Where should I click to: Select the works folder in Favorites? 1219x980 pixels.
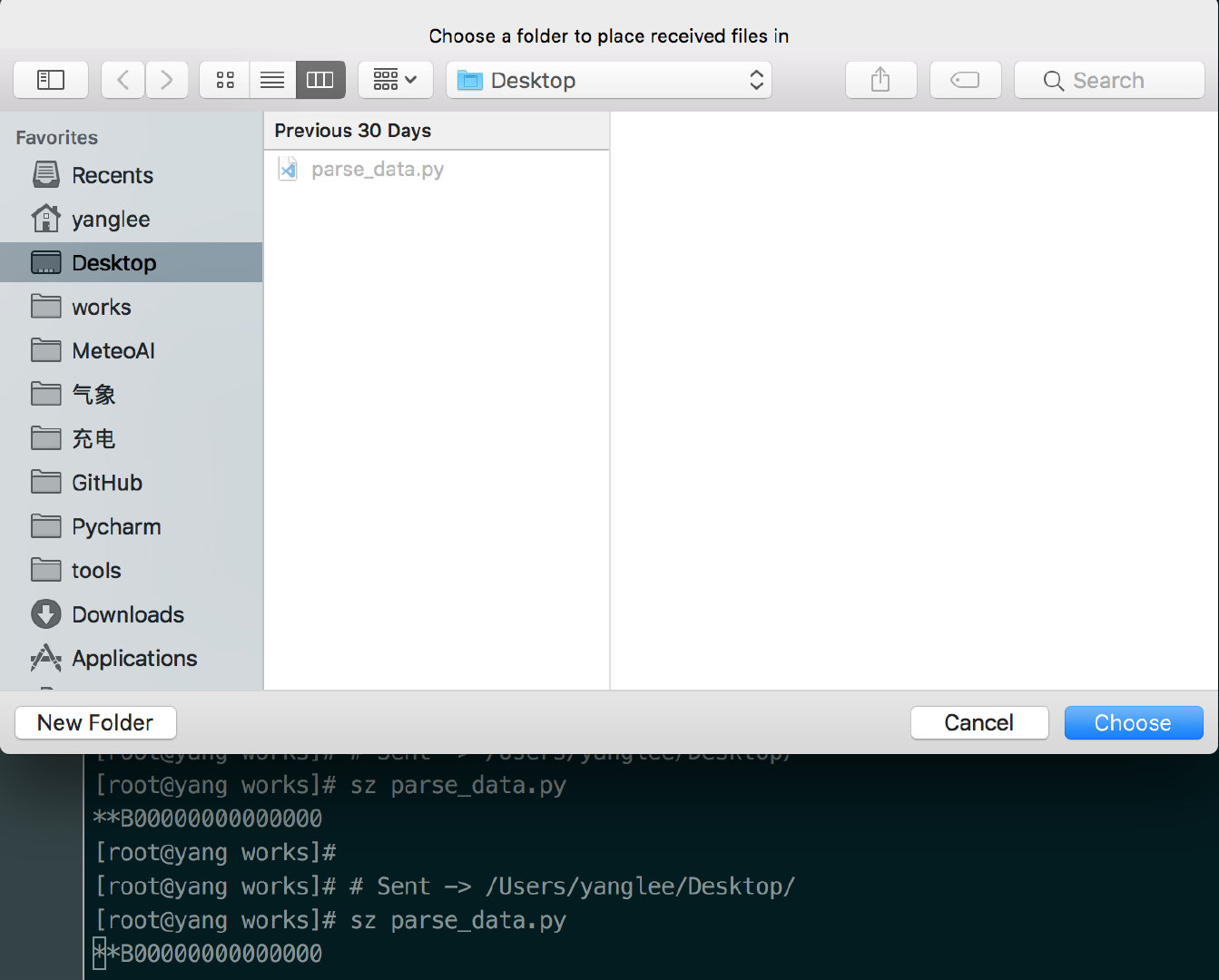click(x=101, y=308)
